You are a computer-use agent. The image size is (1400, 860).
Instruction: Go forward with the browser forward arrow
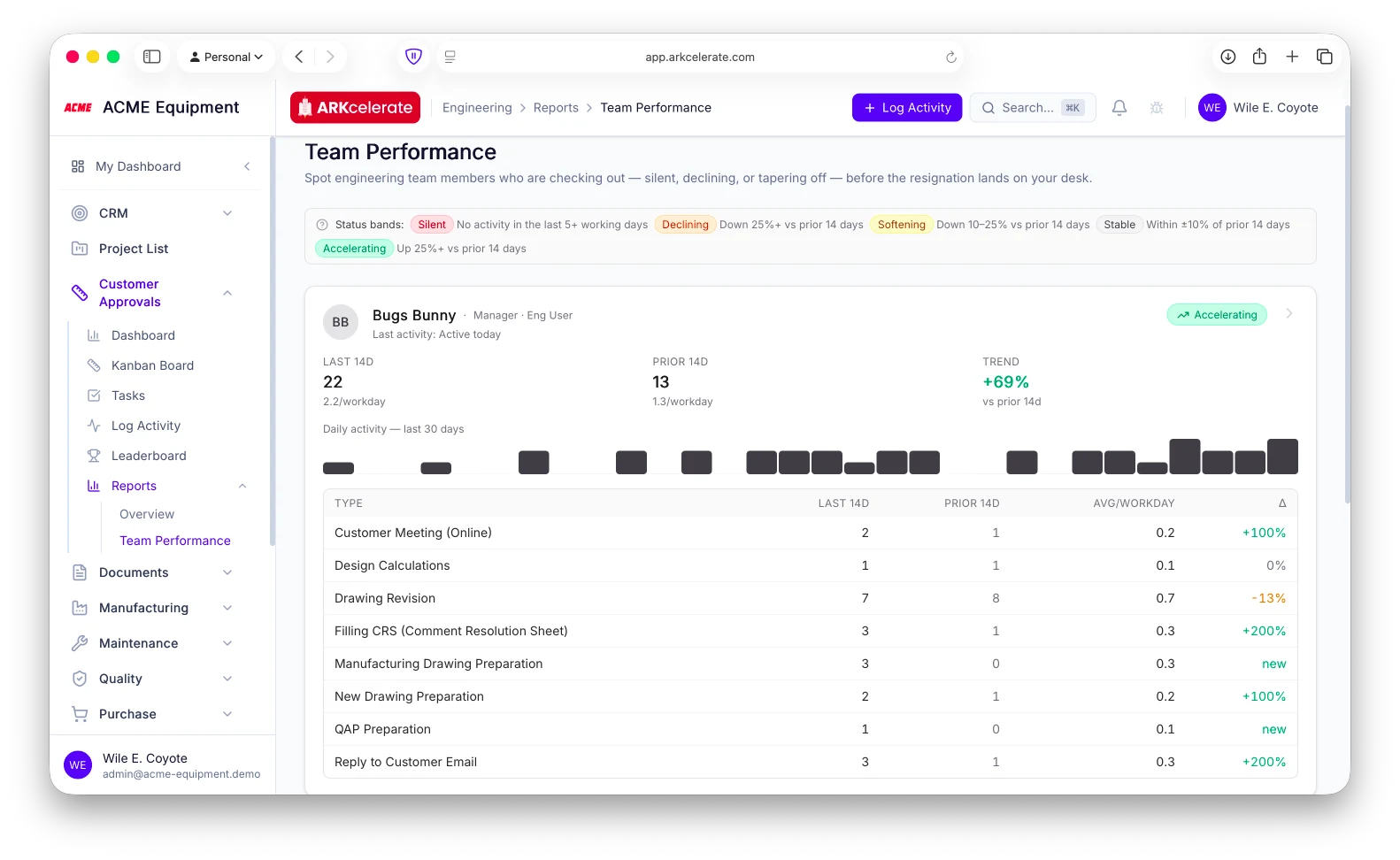tap(330, 57)
